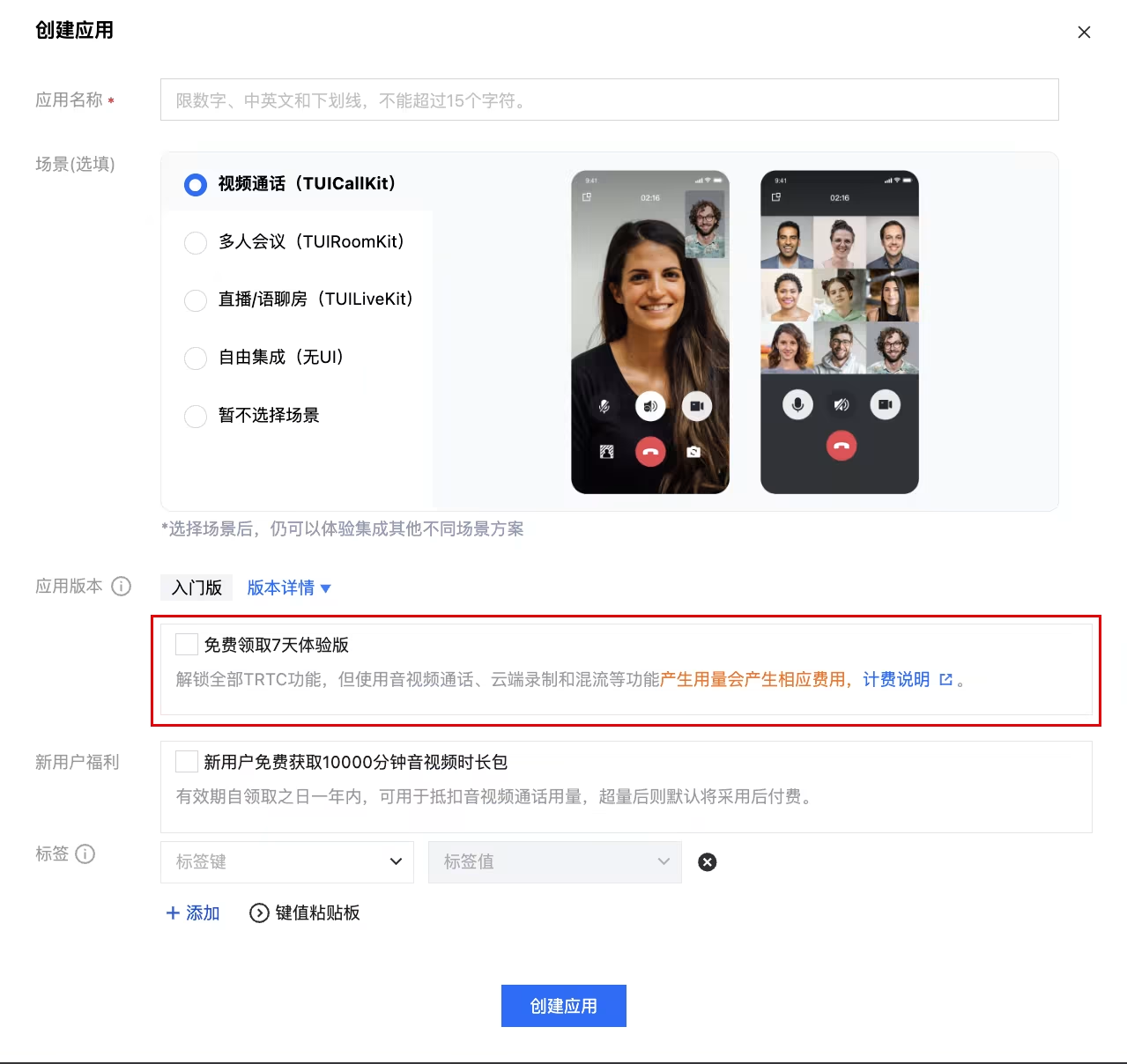Close the 创建应用 dialog
This screenshot has height=1064, width=1127.
point(1084,33)
